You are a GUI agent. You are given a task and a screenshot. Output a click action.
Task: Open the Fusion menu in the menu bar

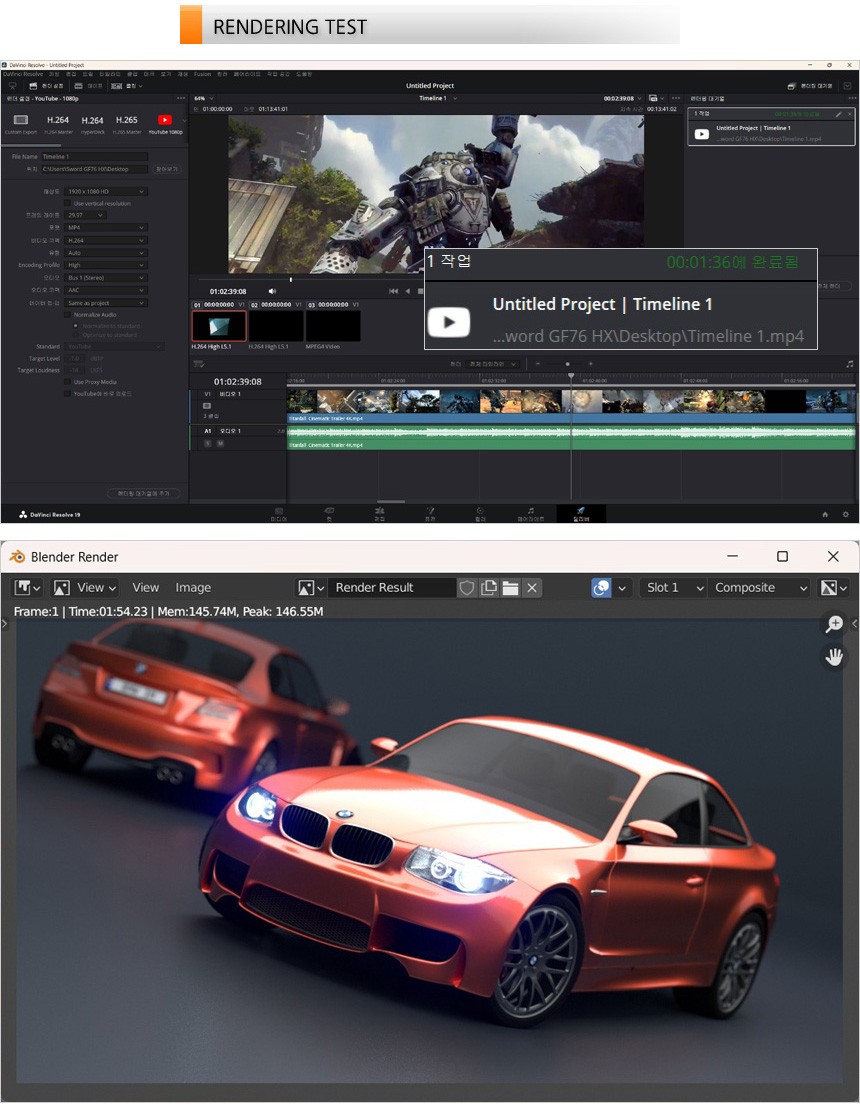202,74
